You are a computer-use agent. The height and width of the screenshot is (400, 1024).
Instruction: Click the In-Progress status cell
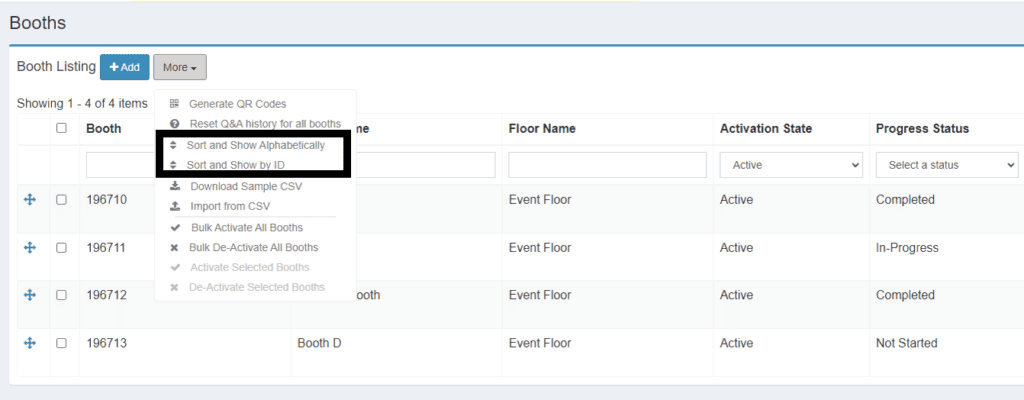pyautogui.click(x=907, y=248)
